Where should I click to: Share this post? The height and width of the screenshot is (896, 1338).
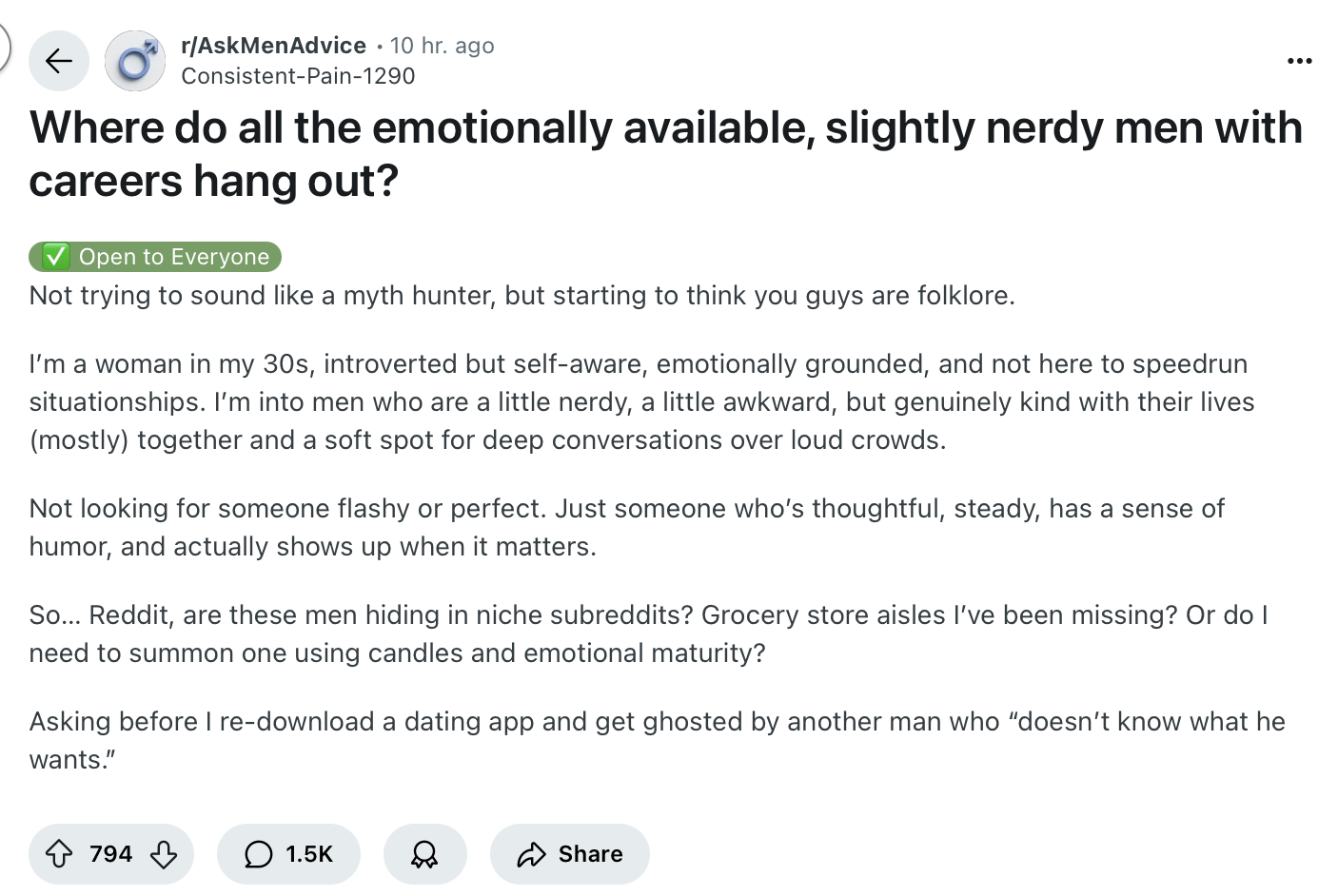569,854
